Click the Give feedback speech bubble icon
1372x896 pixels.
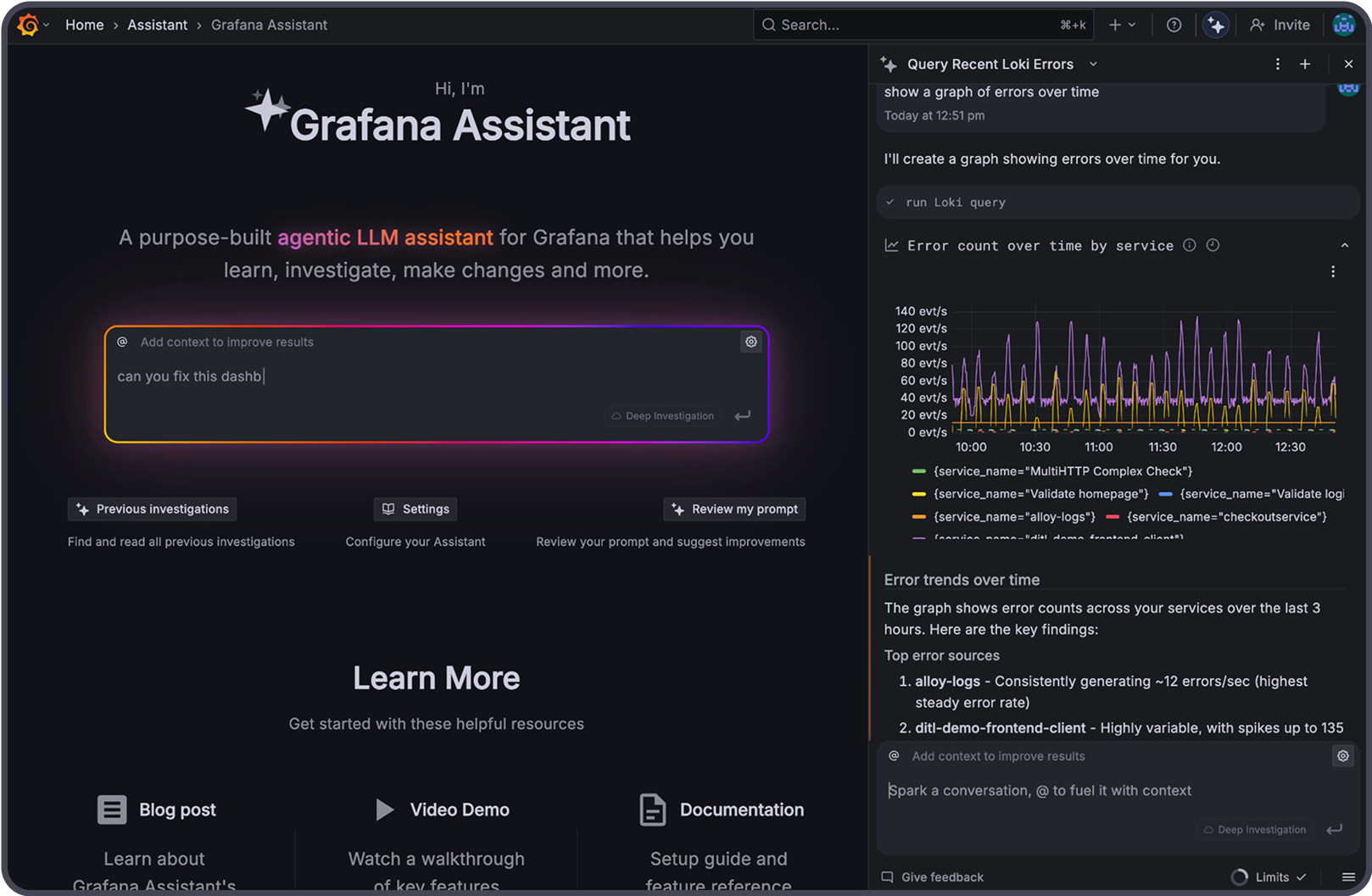click(x=887, y=877)
